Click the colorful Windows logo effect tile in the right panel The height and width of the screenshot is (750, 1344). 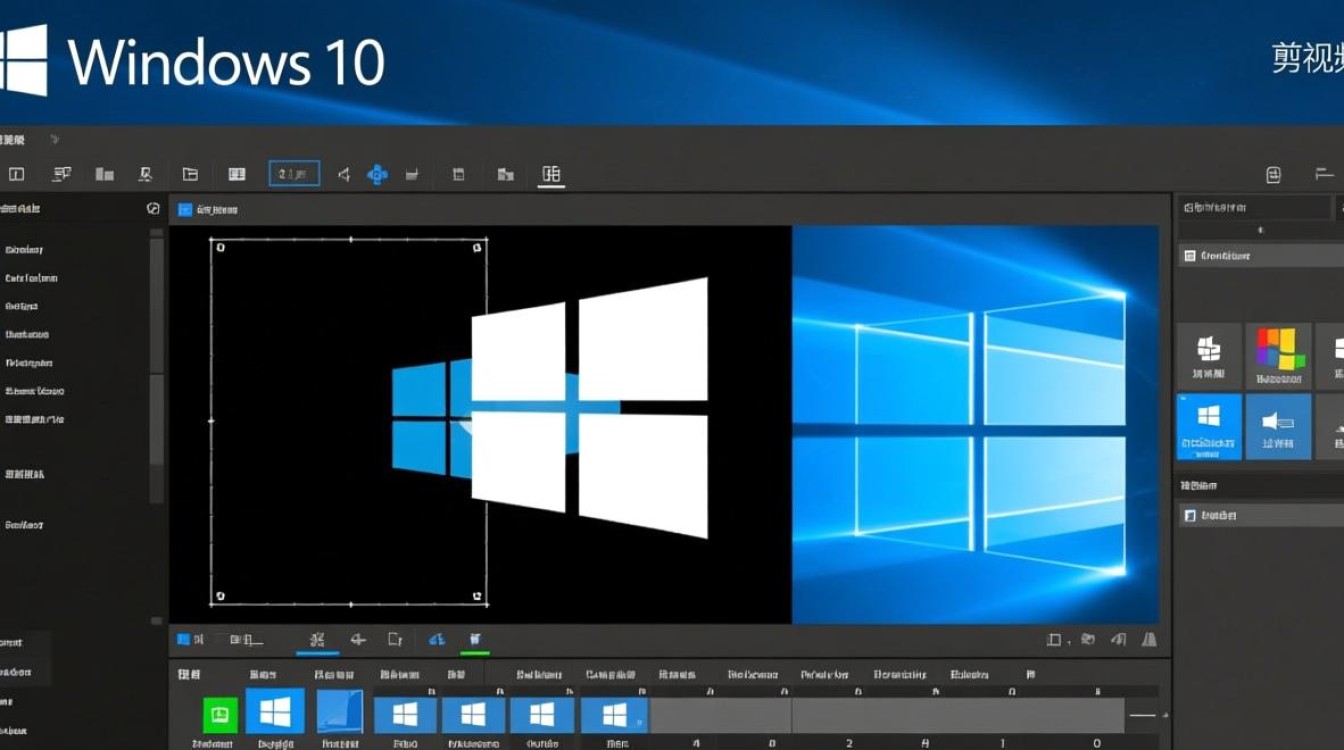click(1277, 355)
